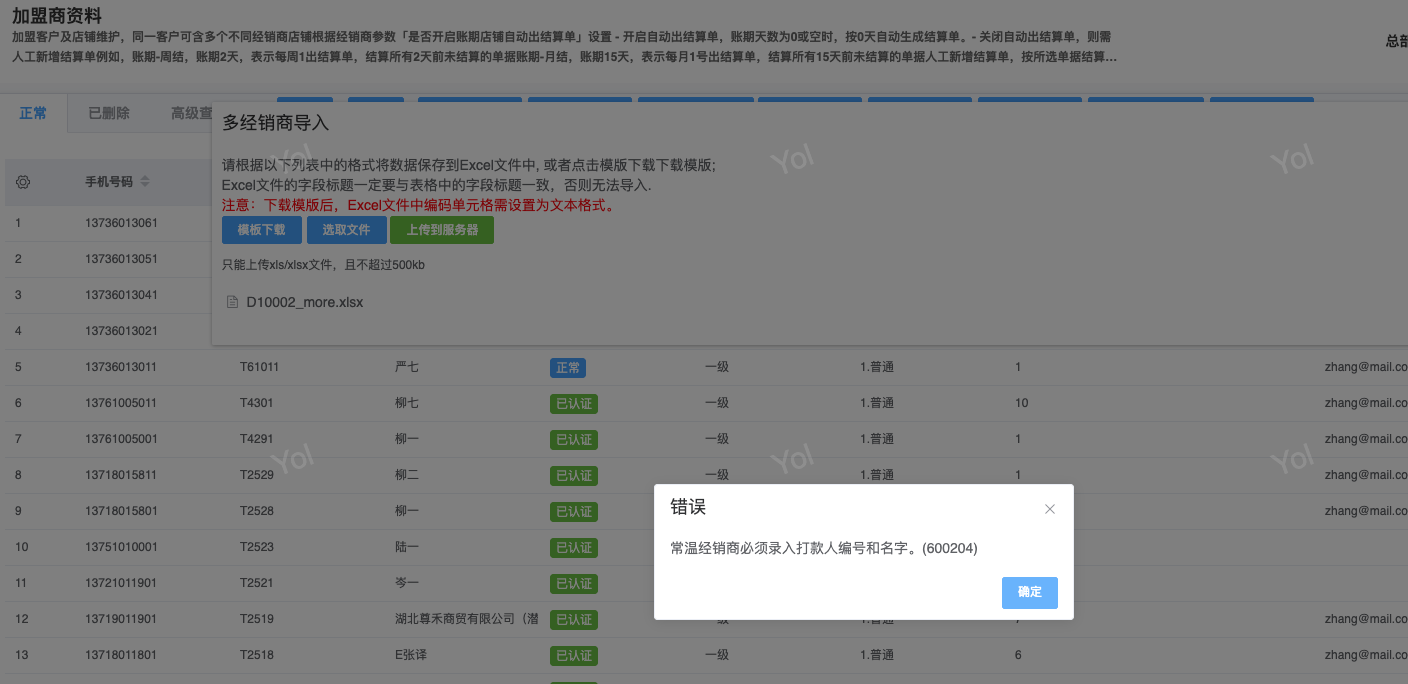Click phone number 13718015811
The image size is (1408, 684).
coord(121,475)
